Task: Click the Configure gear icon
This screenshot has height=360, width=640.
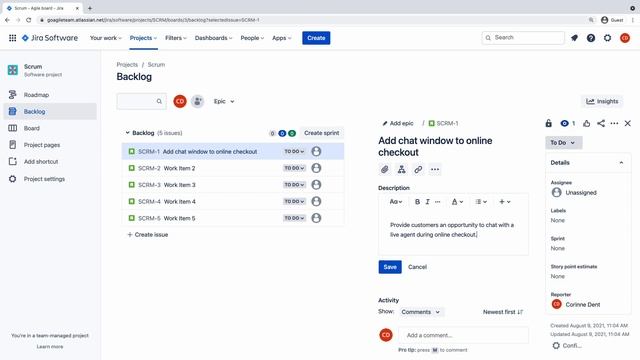Action: [556, 346]
